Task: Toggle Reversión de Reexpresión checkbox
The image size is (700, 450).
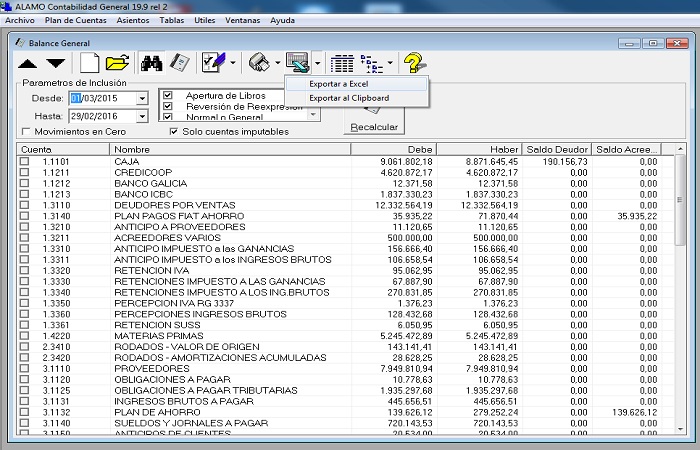Action: click(168, 106)
